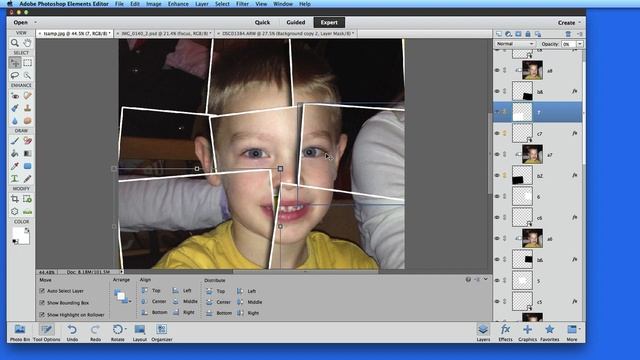
Task: Open the Photo Bin
Action: coord(20,332)
